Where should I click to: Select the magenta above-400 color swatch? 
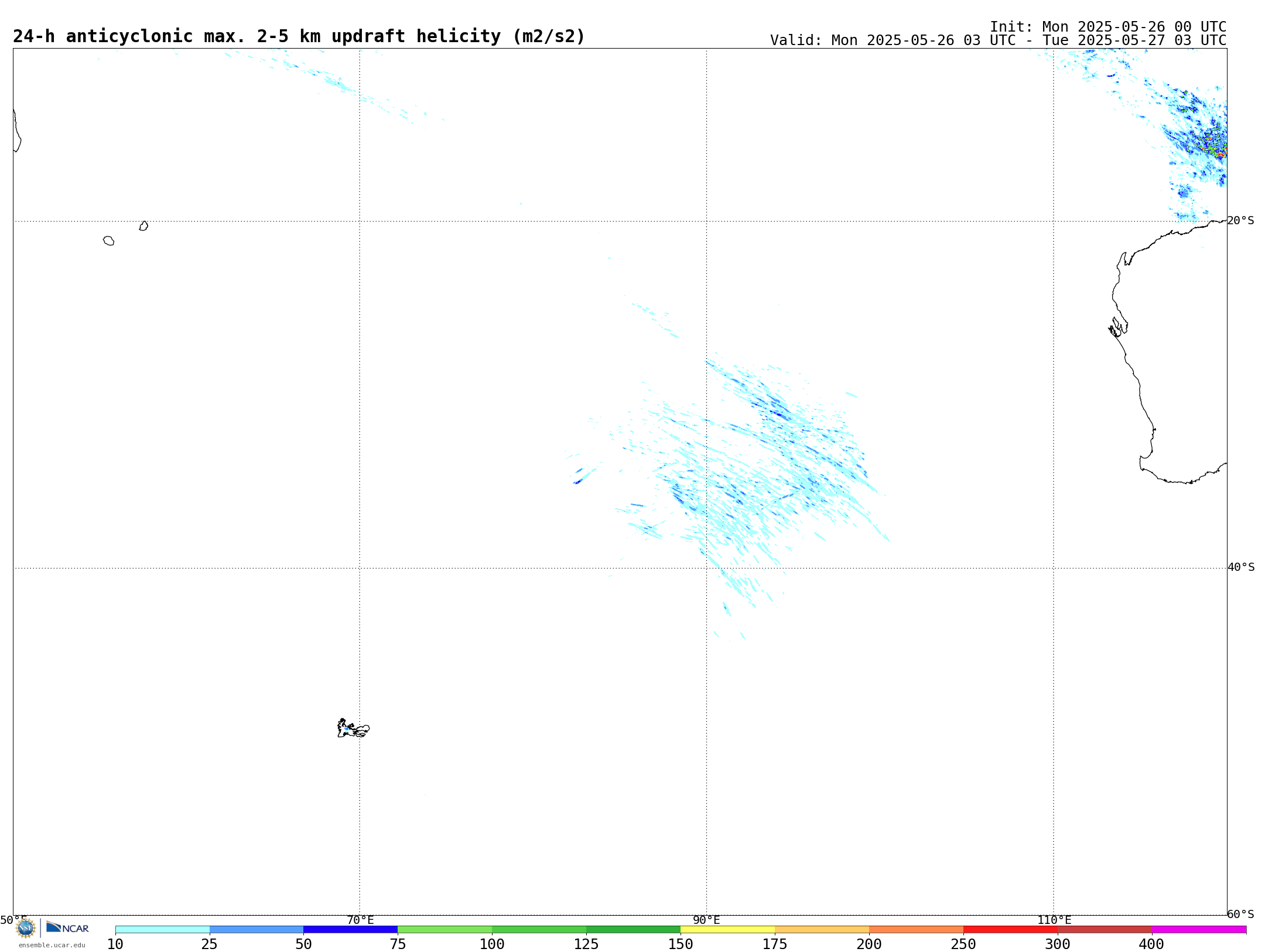tap(1199, 930)
